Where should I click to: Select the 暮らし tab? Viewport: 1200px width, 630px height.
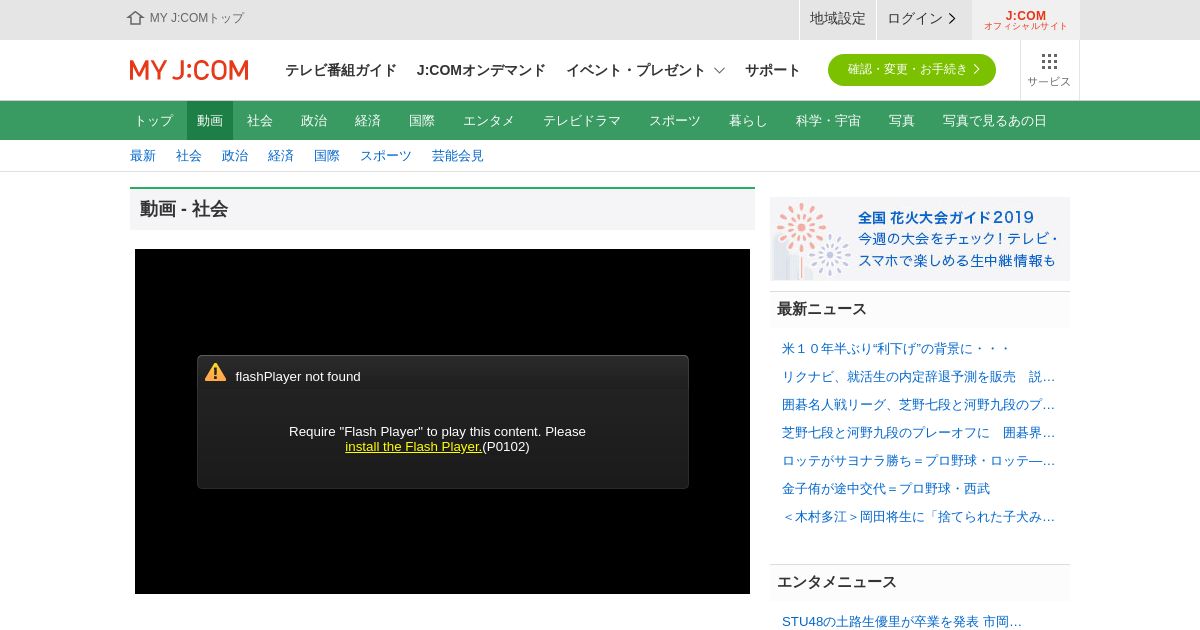pos(748,121)
